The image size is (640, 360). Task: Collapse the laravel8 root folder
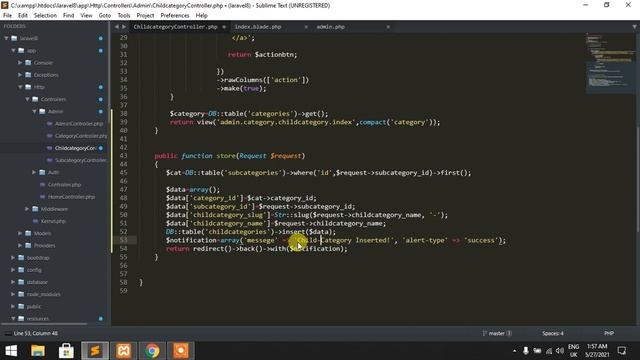(x=6, y=38)
